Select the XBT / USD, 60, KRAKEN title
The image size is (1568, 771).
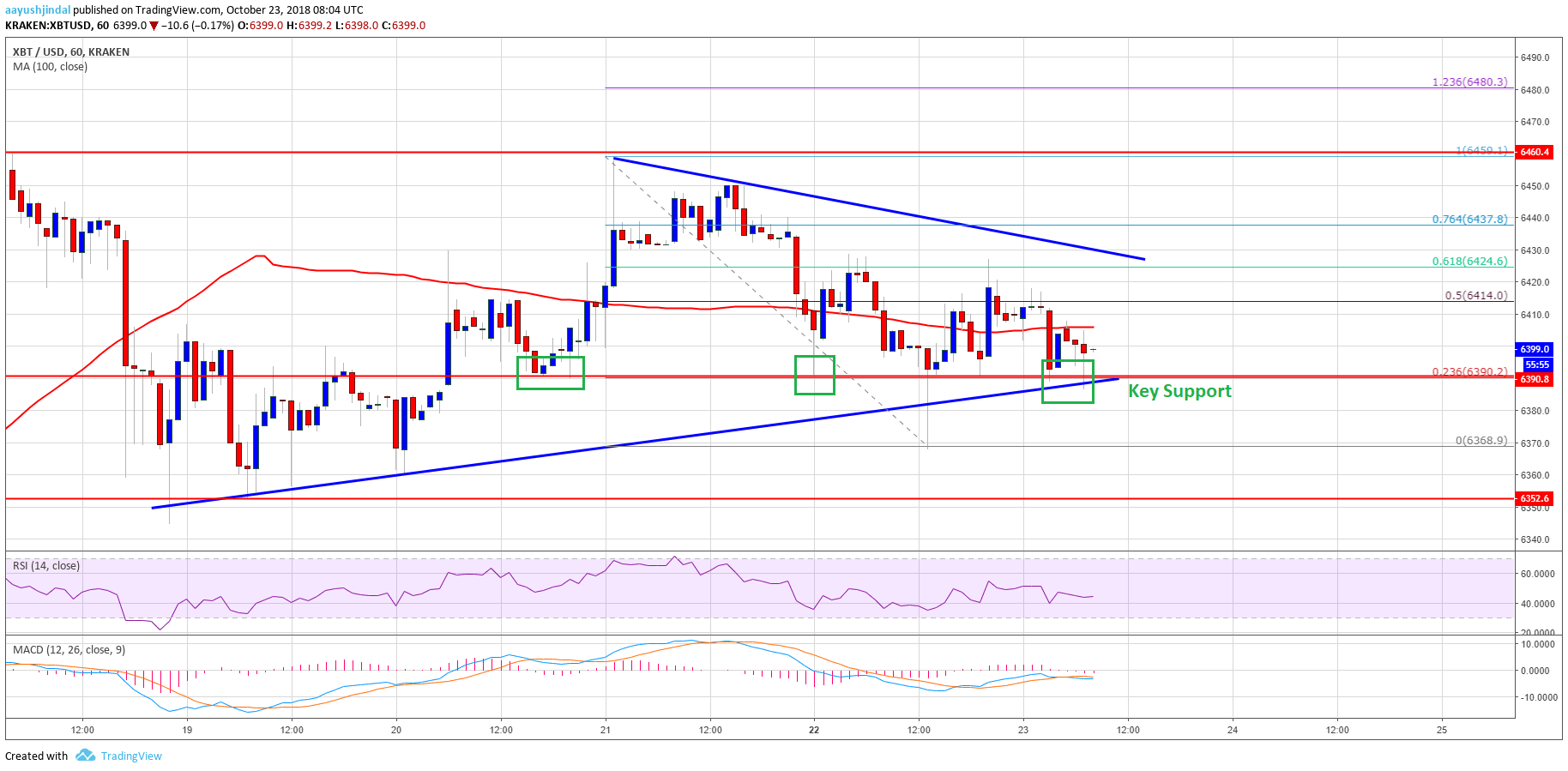(71, 52)
